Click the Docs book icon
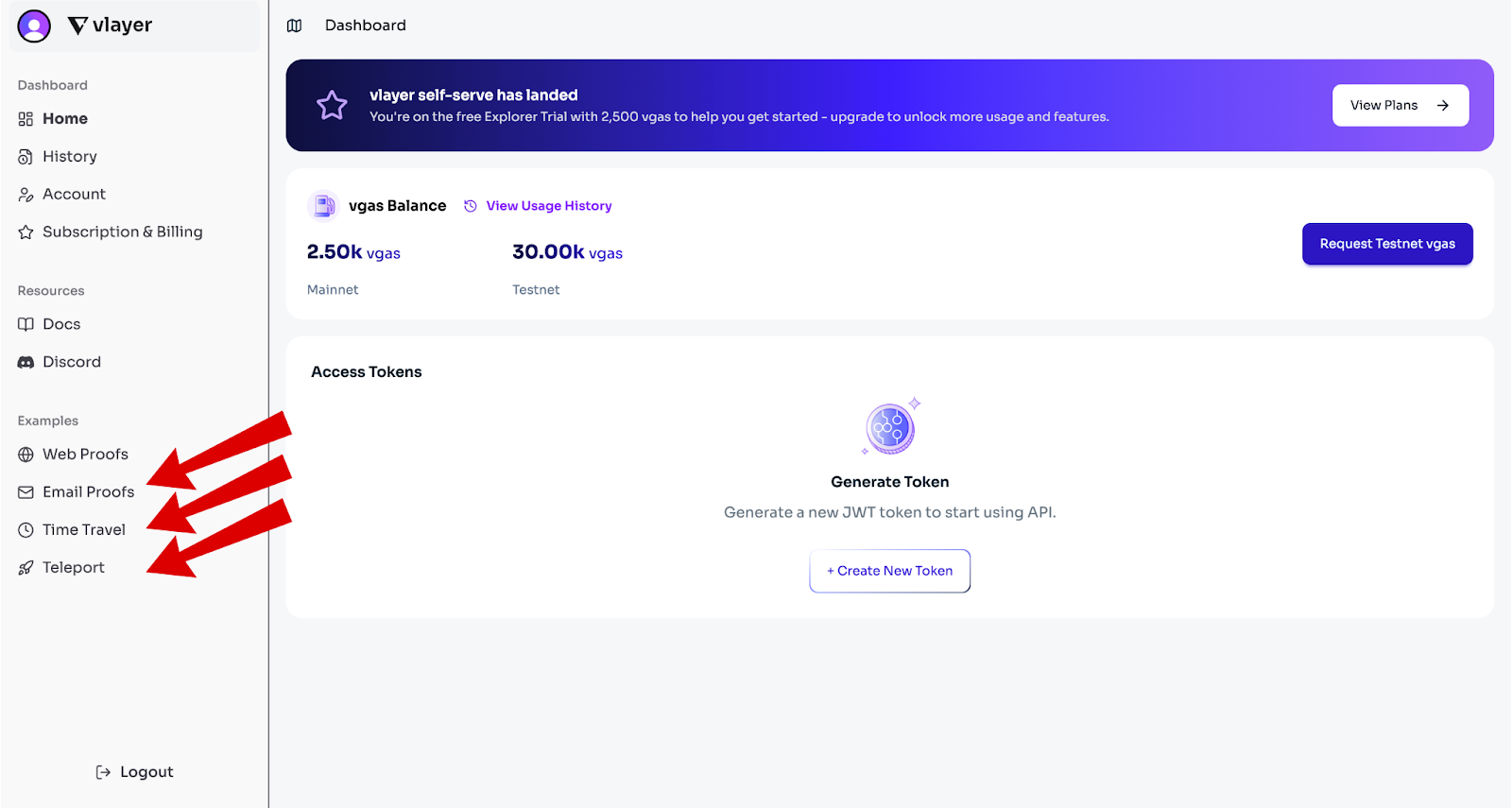 pos(26,324)
